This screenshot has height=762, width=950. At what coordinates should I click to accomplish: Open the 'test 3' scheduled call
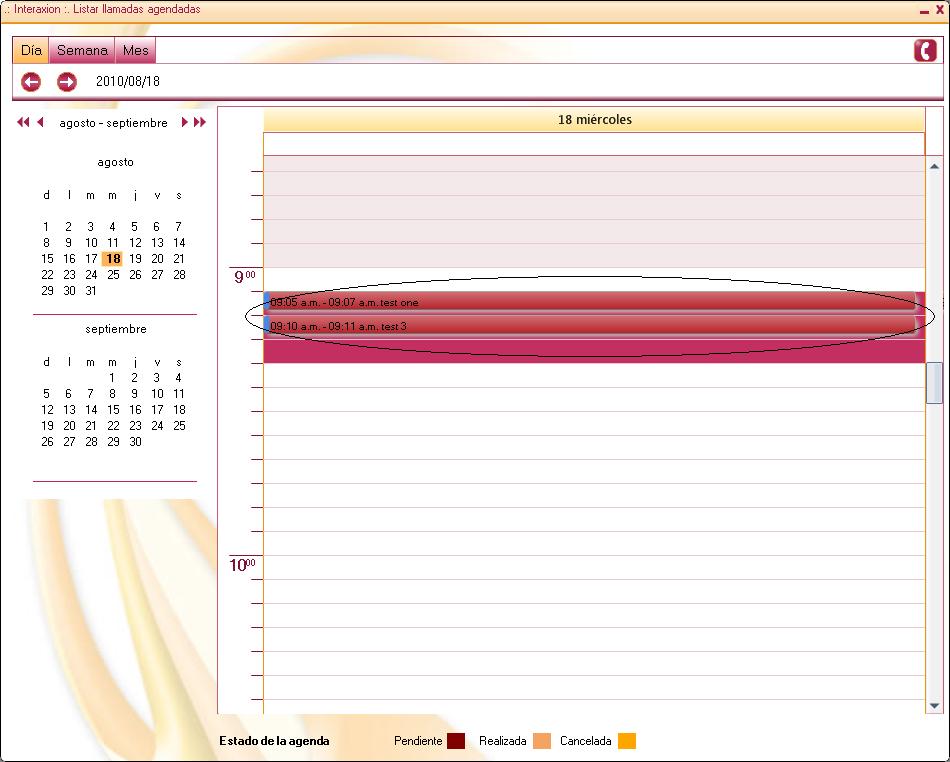pos(590,326)
